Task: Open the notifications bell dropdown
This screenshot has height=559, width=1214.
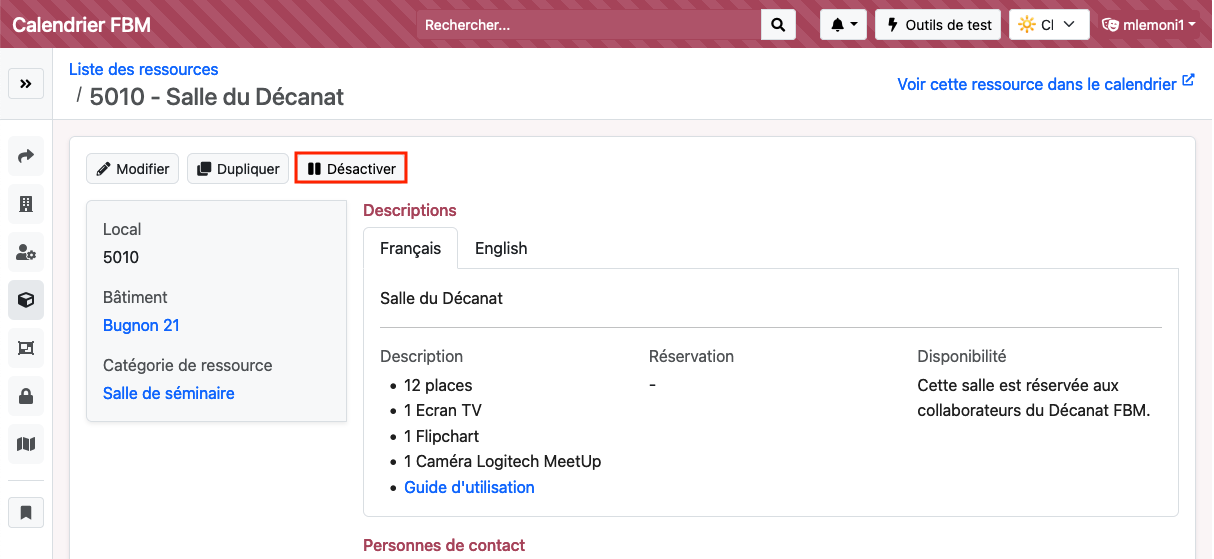Action: click(x=843, y=25)
